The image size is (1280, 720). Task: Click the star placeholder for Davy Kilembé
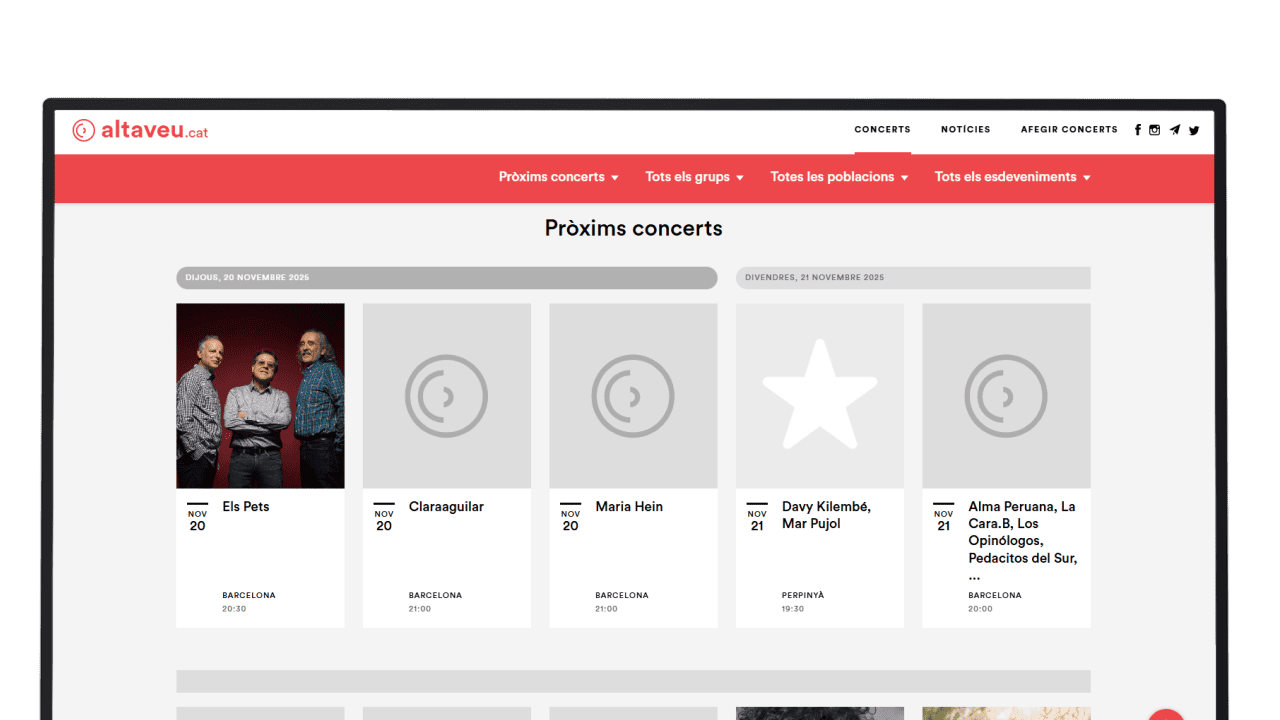819,396
